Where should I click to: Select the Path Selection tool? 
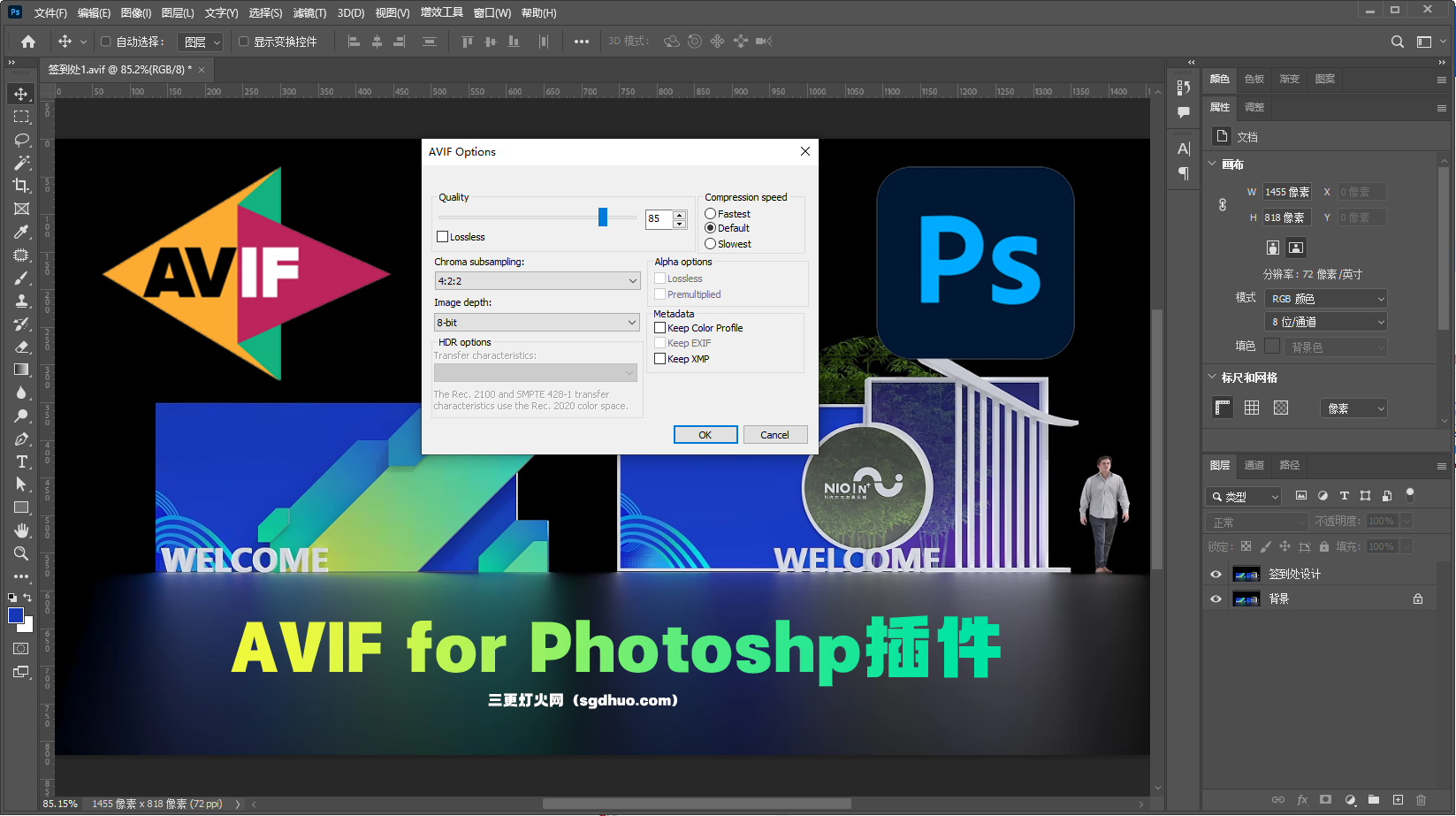(21, 484)
